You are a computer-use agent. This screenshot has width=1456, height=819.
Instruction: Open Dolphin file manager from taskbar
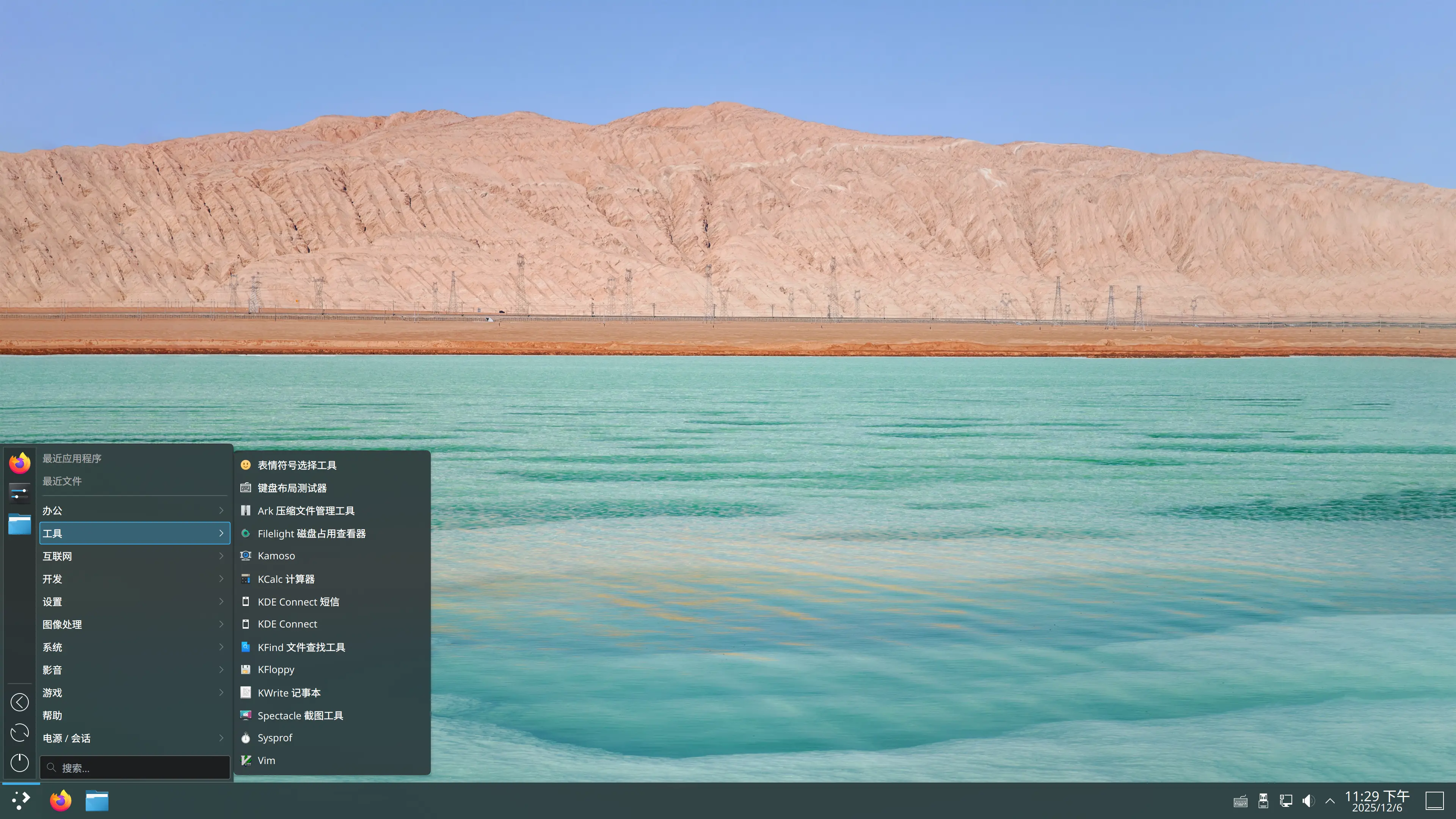(97, 800)
